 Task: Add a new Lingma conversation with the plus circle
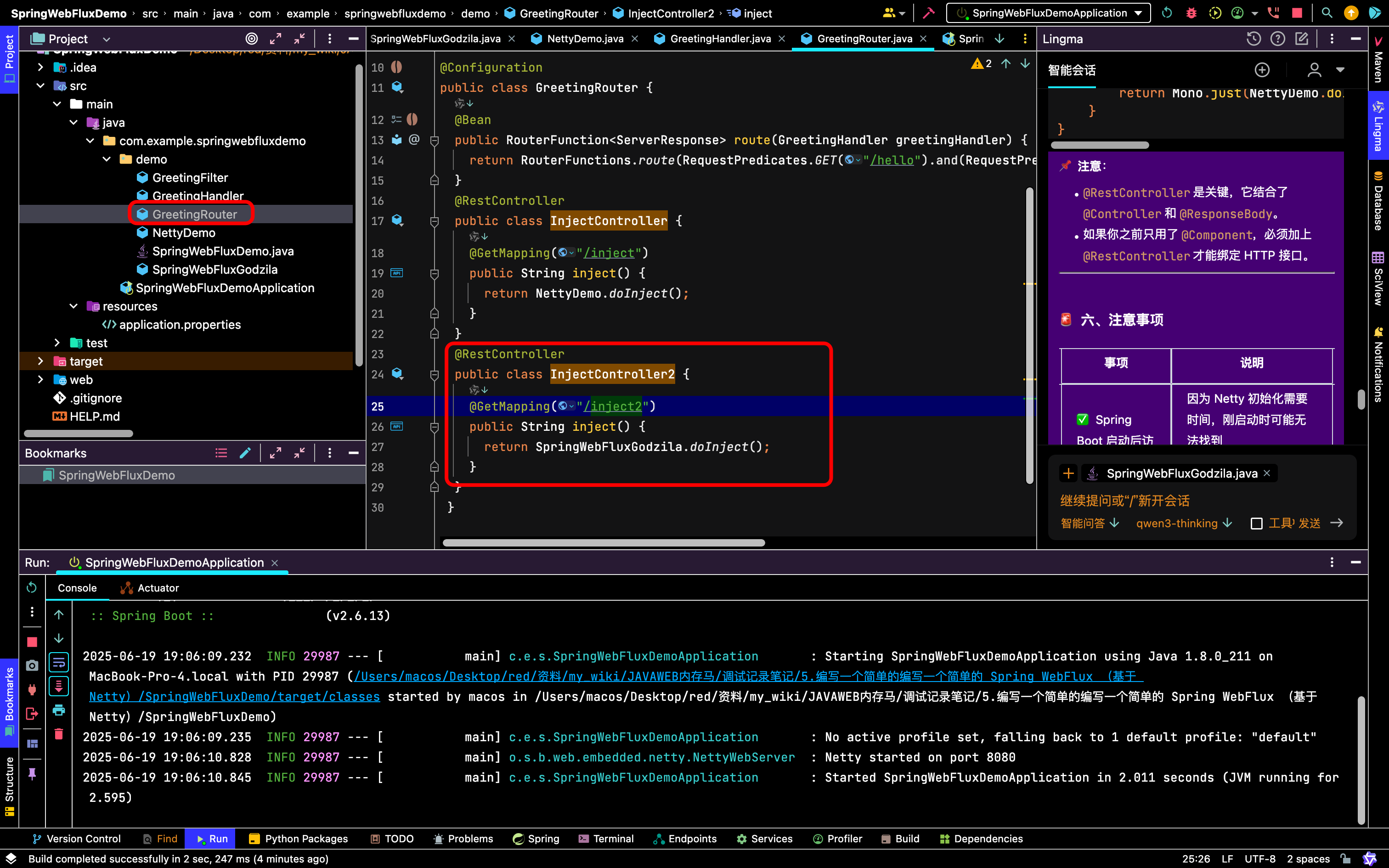tap(1262, 70)
